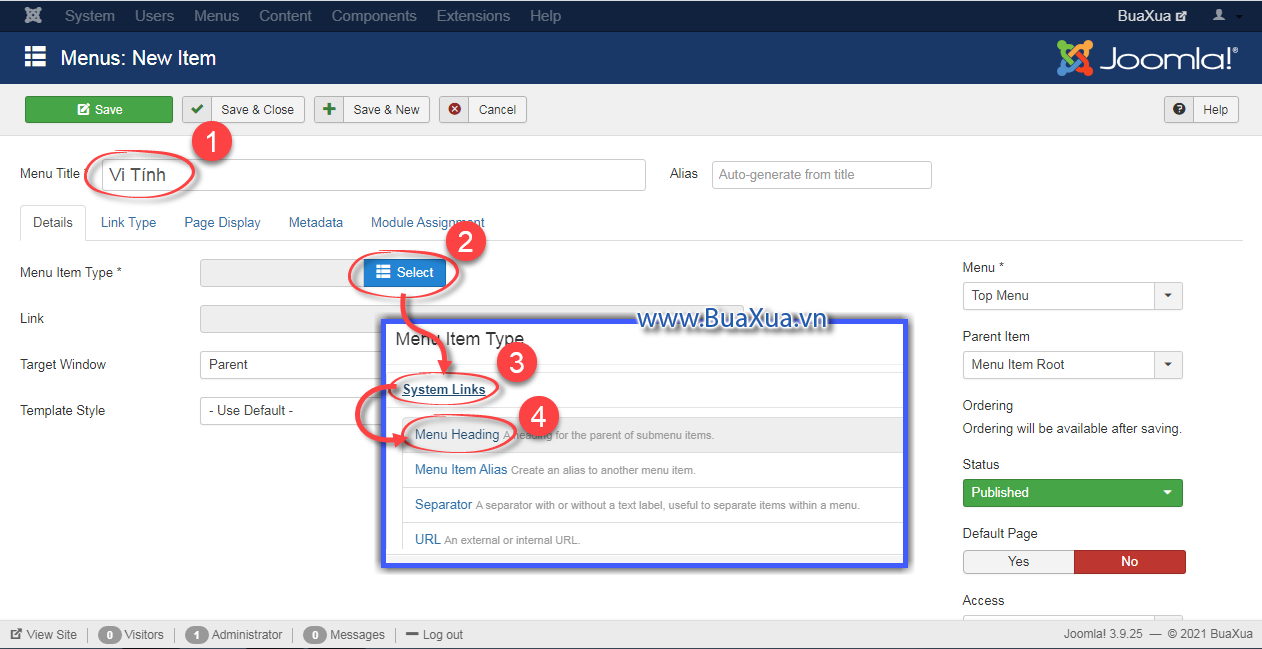
Task: Choose Menu Heading item type
Action: (457, 435)
